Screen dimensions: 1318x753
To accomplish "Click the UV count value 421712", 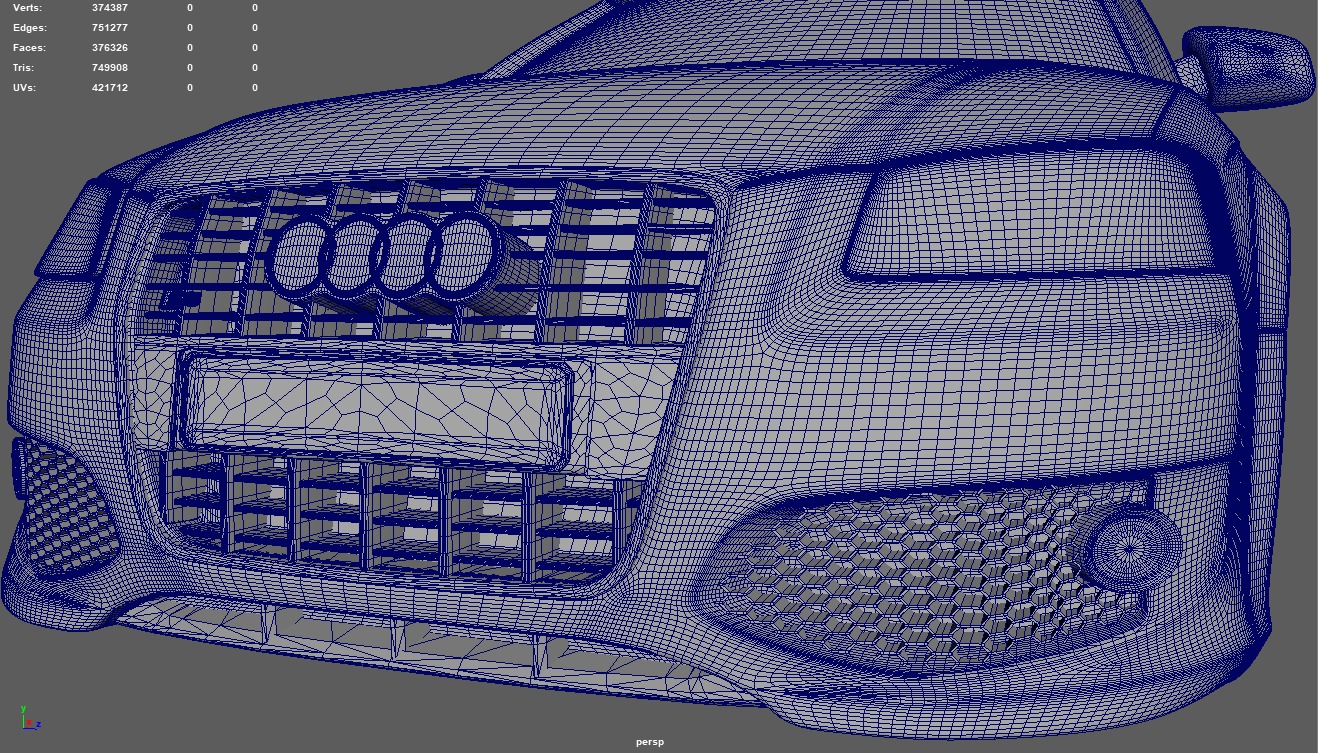I will click(110, 88).
